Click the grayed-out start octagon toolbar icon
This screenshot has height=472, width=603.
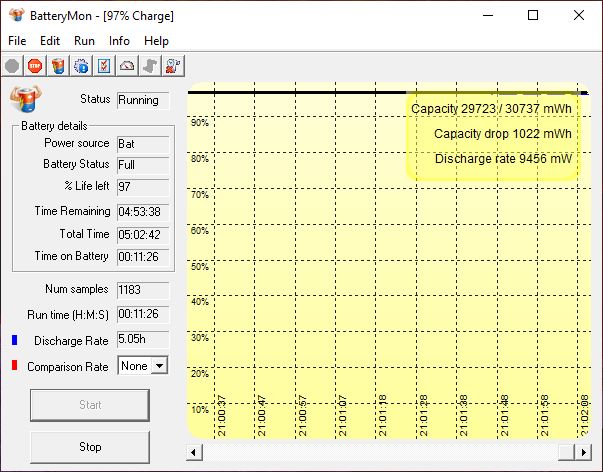click(x=12, y=66)
